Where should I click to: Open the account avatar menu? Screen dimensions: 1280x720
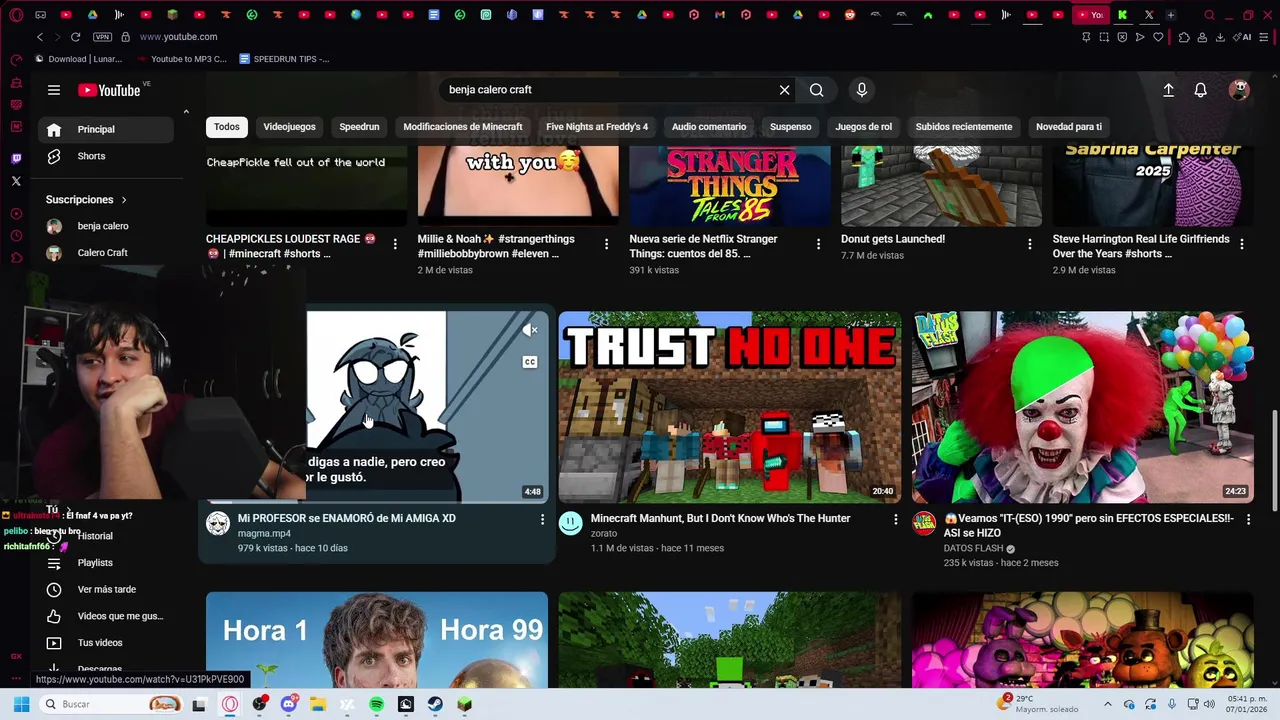tap(1239, 90)
